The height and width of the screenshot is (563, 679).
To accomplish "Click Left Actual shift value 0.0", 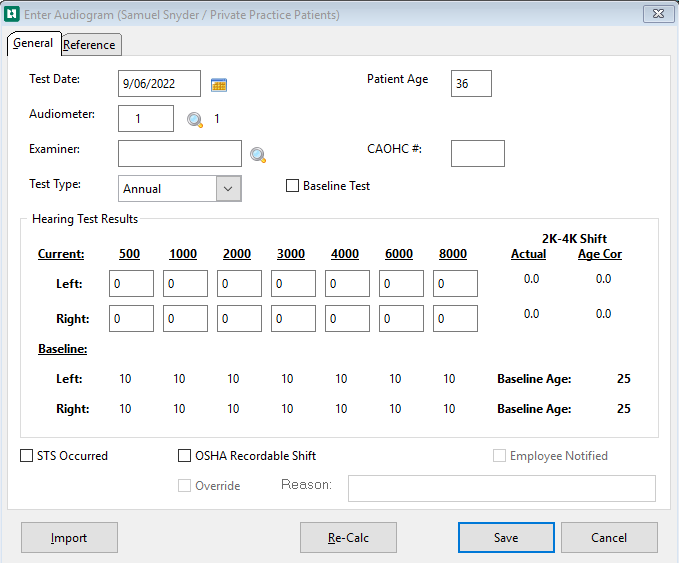I will coord(531,279).
